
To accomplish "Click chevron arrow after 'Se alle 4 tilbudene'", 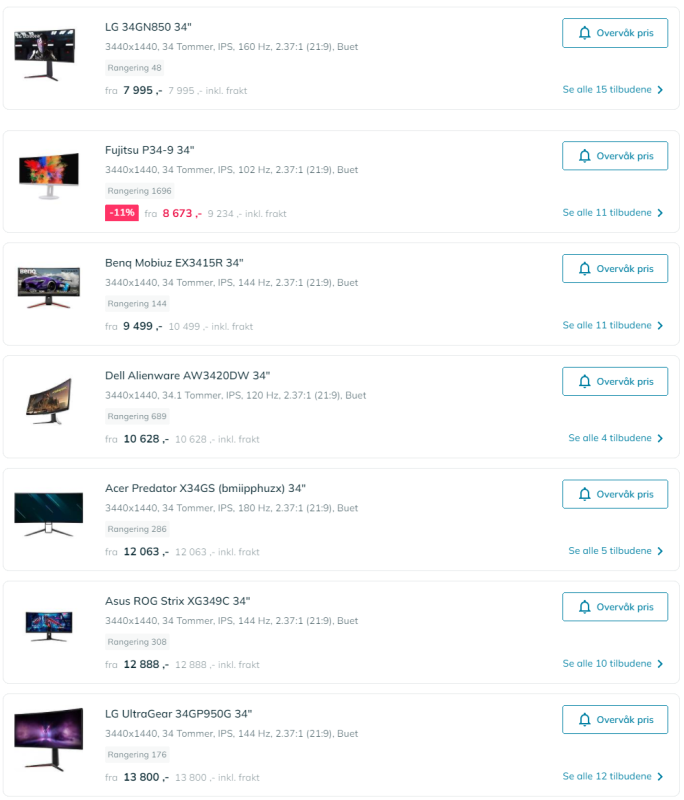I will pos(660,438).
